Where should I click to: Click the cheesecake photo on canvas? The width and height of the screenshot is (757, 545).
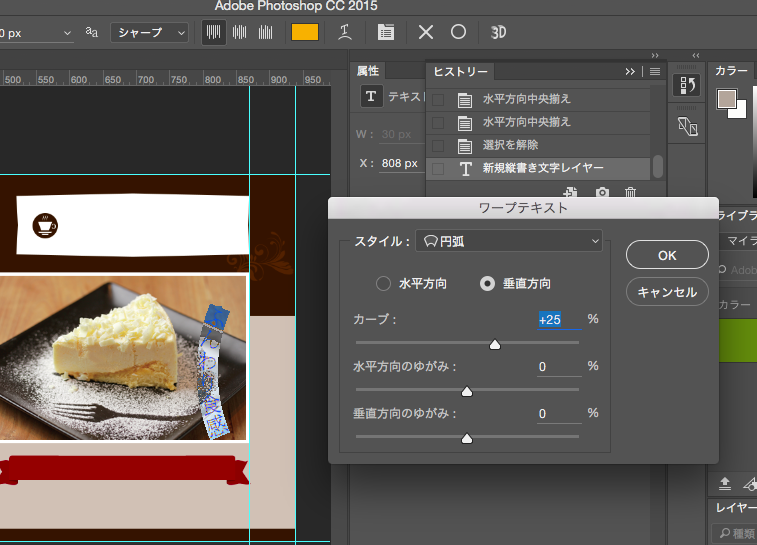click(123, 358)
